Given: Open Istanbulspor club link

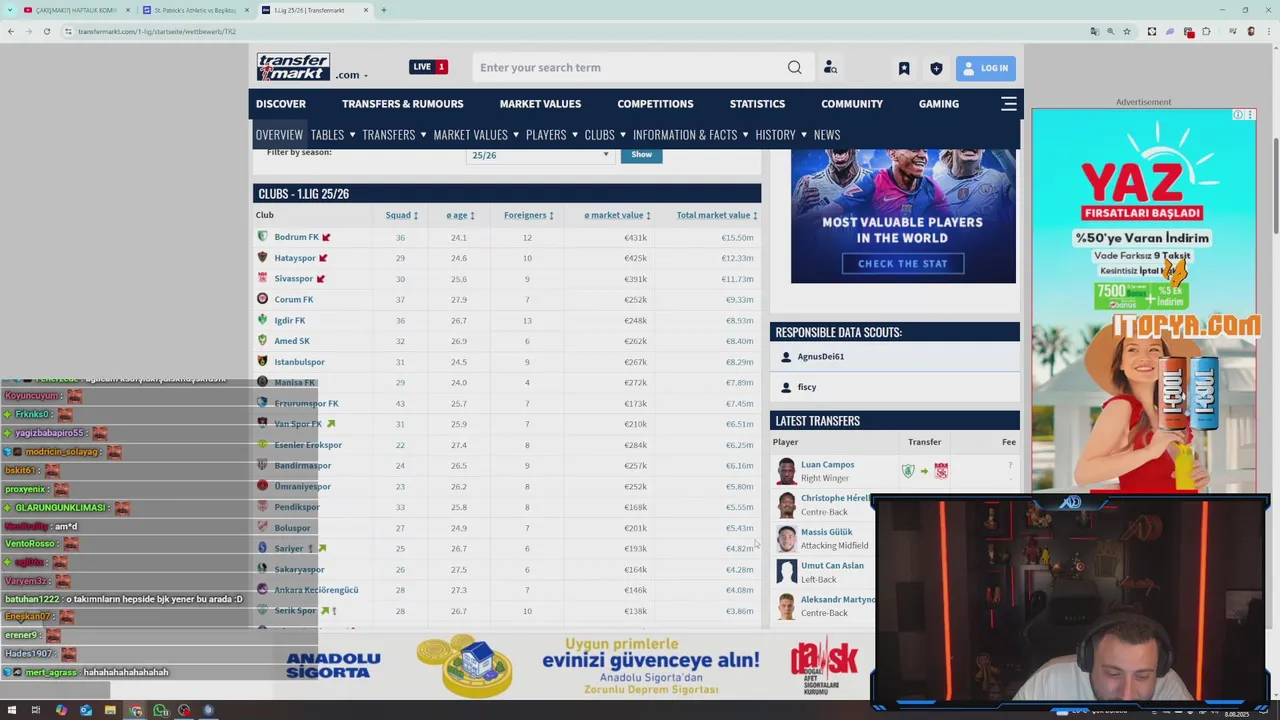Looking at the screenshot, I should point(299,362).
